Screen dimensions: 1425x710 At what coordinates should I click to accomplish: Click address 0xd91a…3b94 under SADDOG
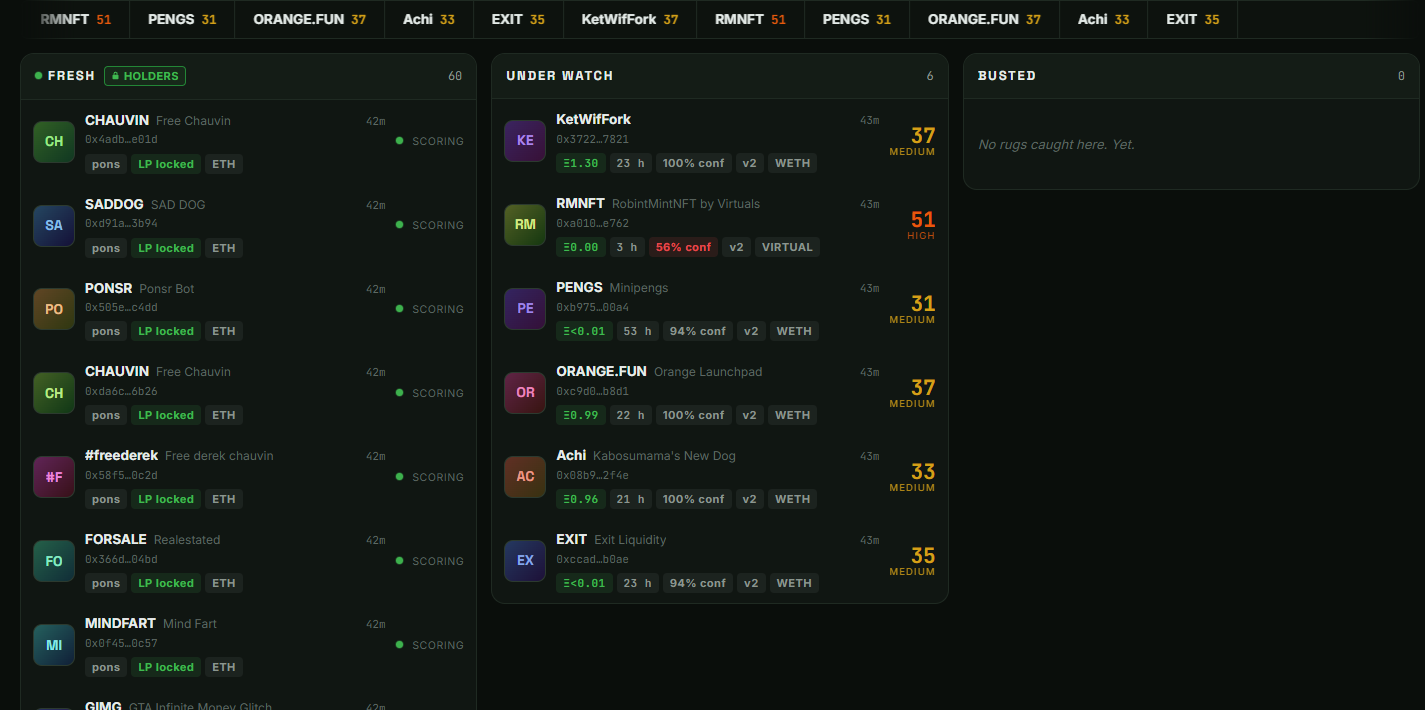121,223
